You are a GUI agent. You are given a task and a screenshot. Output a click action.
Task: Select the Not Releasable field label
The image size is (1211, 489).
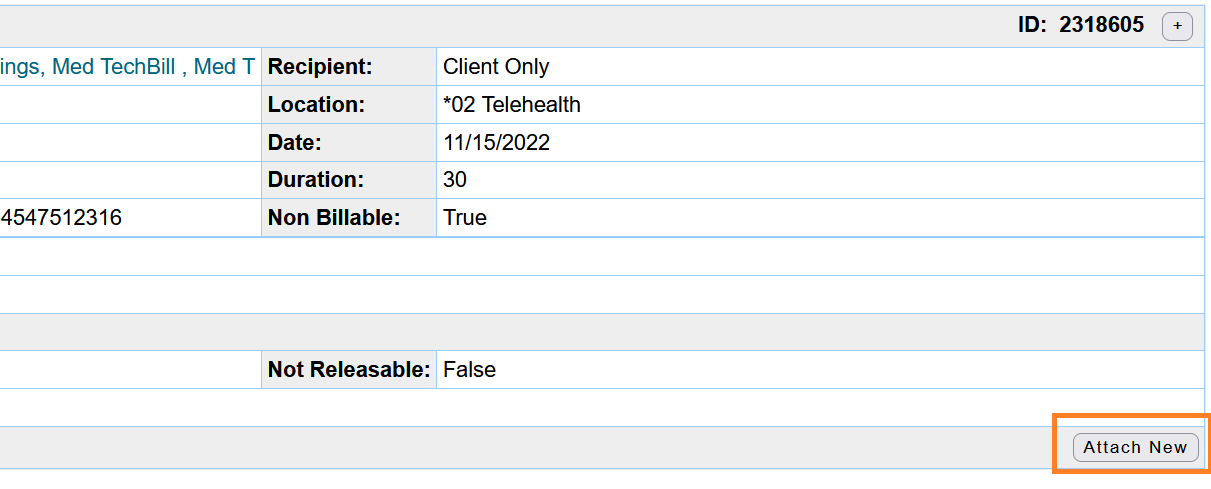[x=349, y=370]
